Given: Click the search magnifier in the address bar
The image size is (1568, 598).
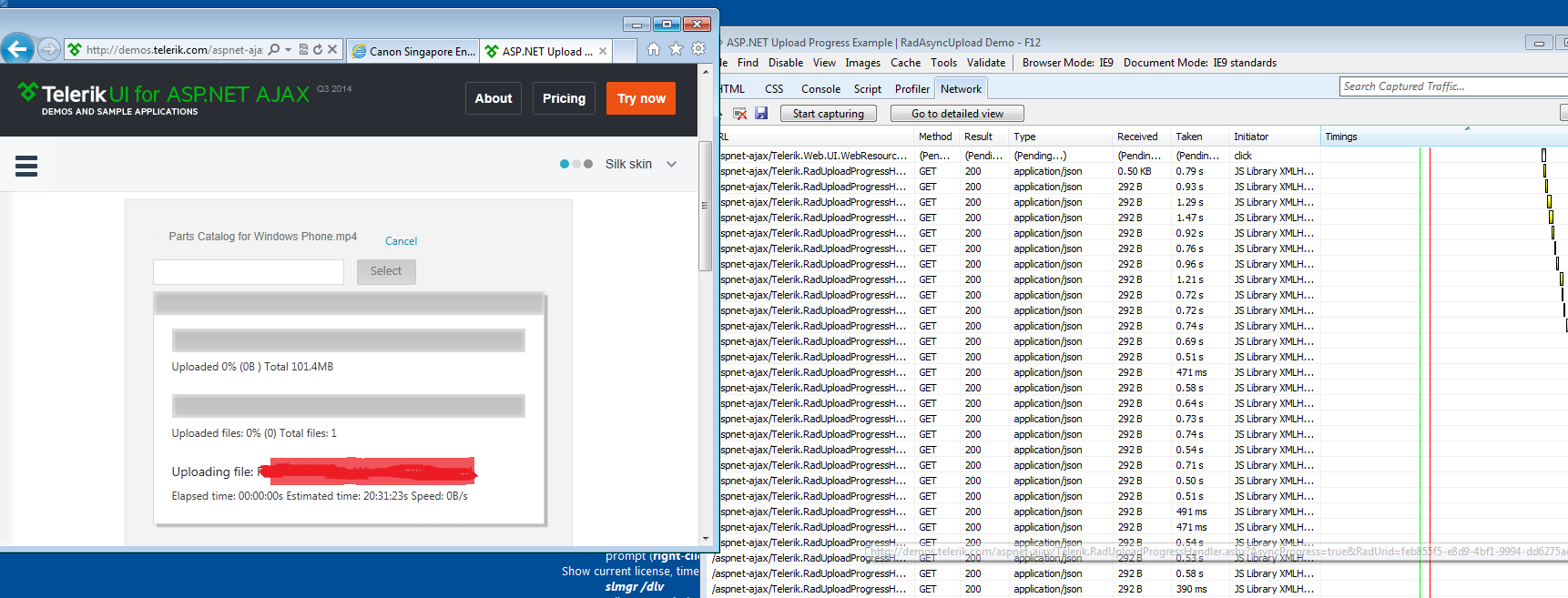Looking at the screenshot, I should pyautogui.click(x=274, y=50).
